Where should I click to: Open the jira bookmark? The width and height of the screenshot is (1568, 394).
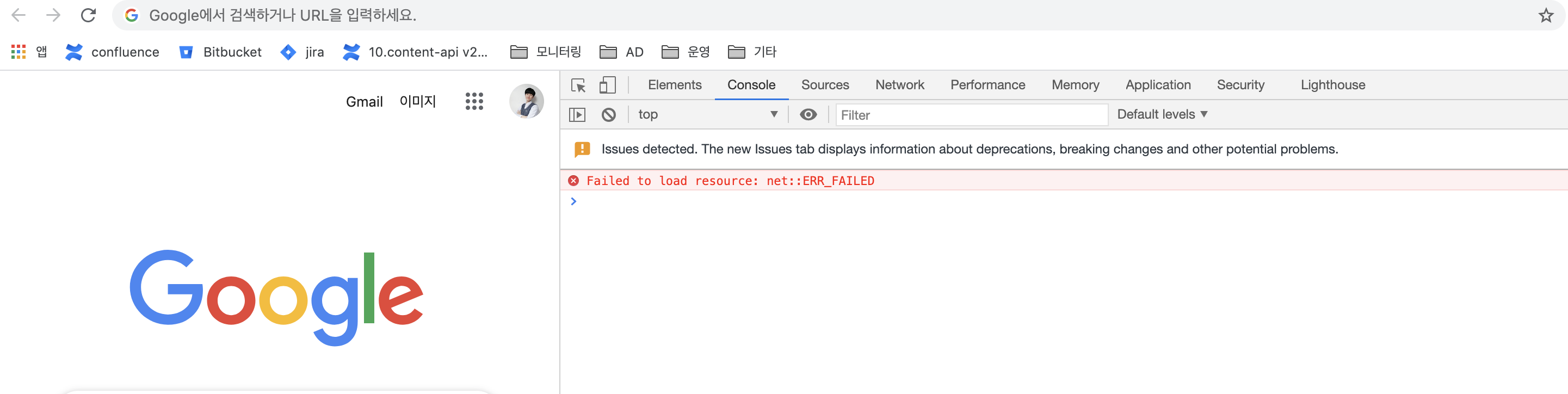[302, 52]
